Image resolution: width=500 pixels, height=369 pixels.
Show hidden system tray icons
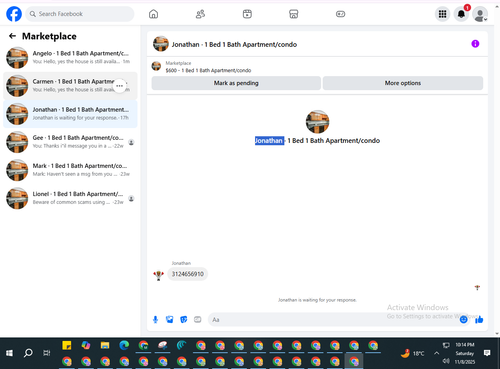point(436,353)
